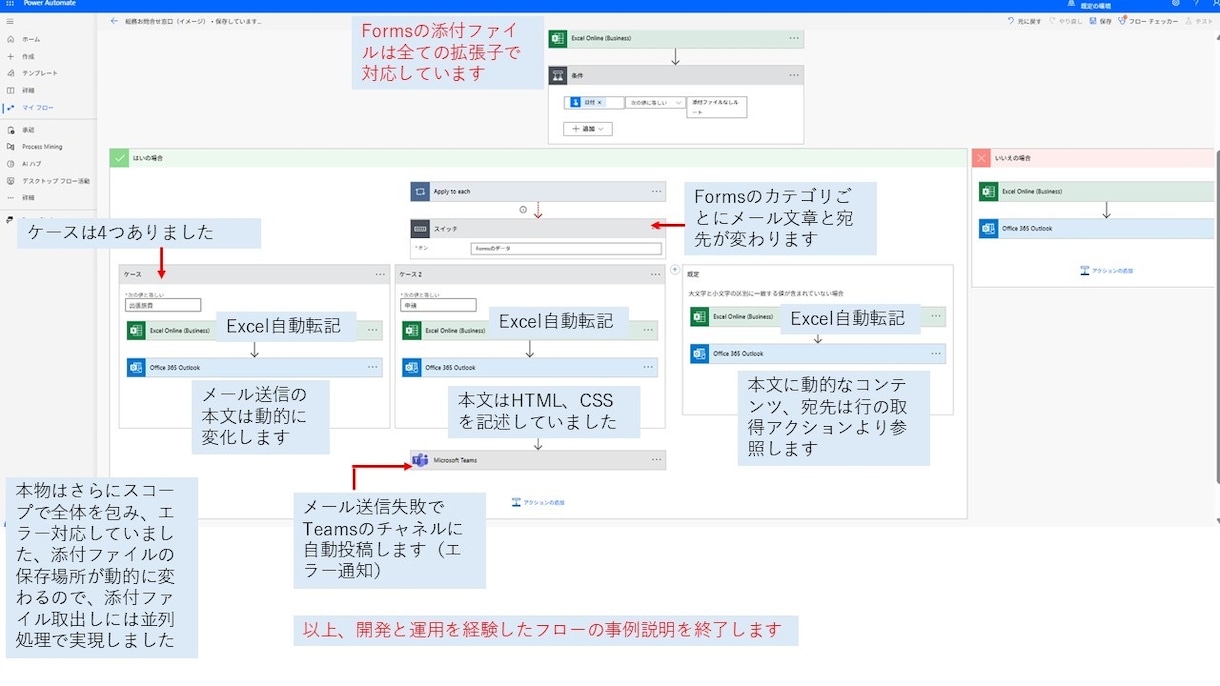Viewport: 1220px width, 686px height.
Task: Open the ellipsis menu of ケース 2
Action: [x=656, y=274]
